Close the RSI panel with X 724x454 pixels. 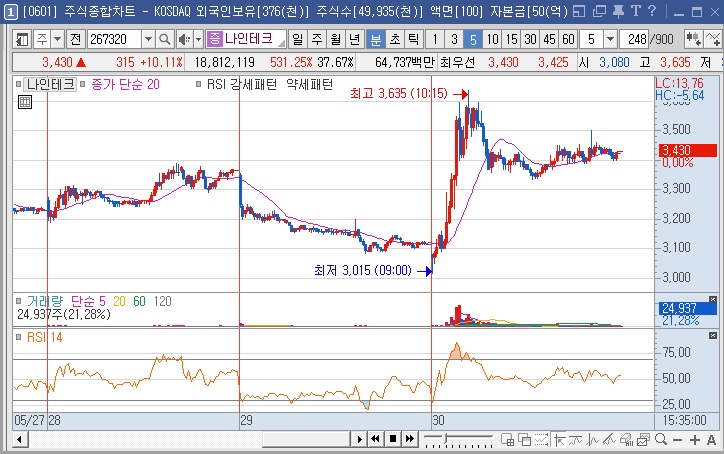[x=713, y=335]
